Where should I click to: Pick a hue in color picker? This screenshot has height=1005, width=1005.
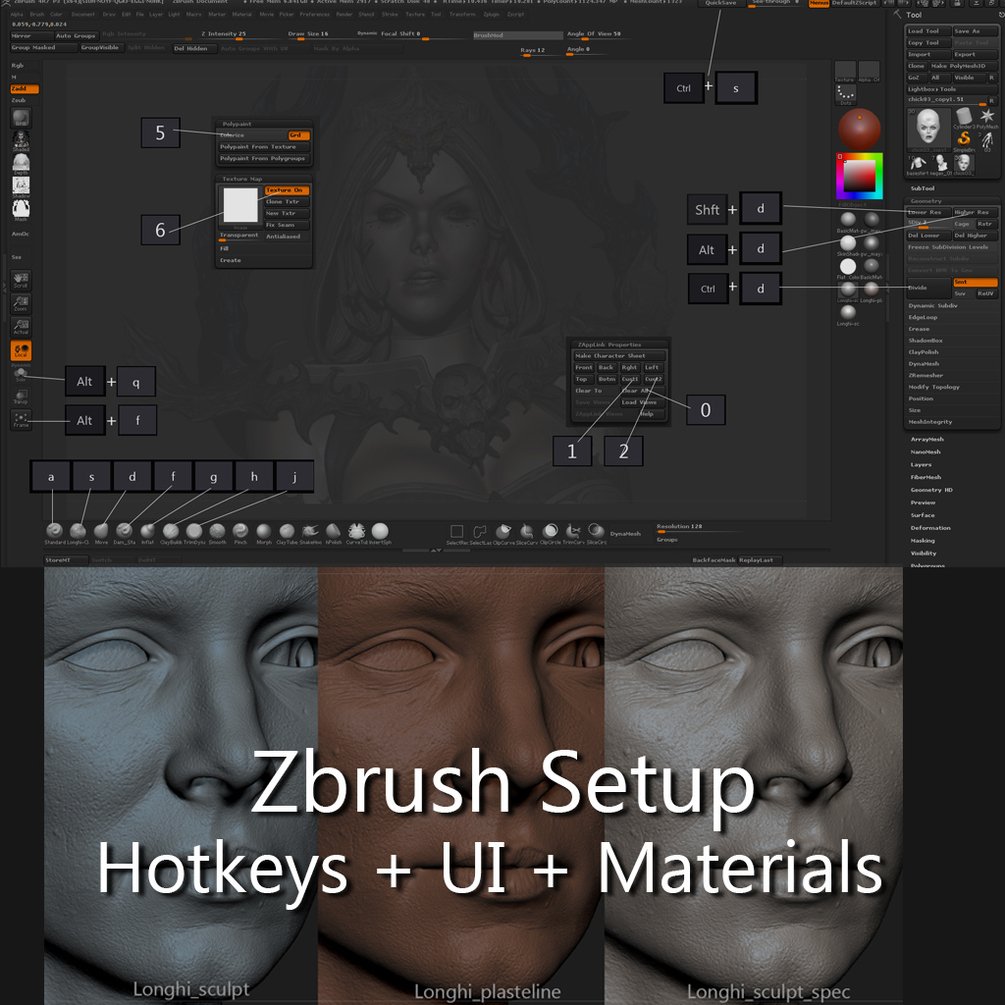(860, 176)
